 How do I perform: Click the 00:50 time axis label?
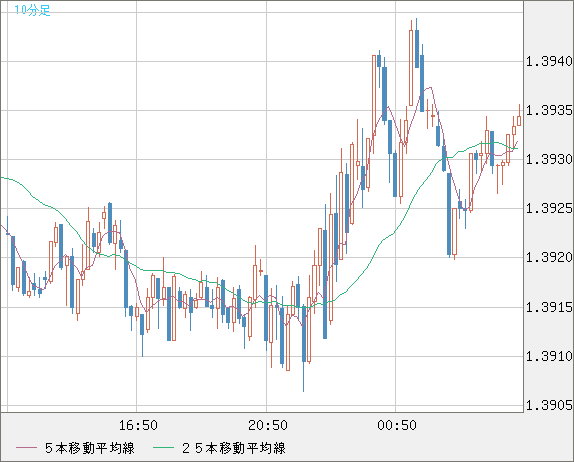click(397, 425)
